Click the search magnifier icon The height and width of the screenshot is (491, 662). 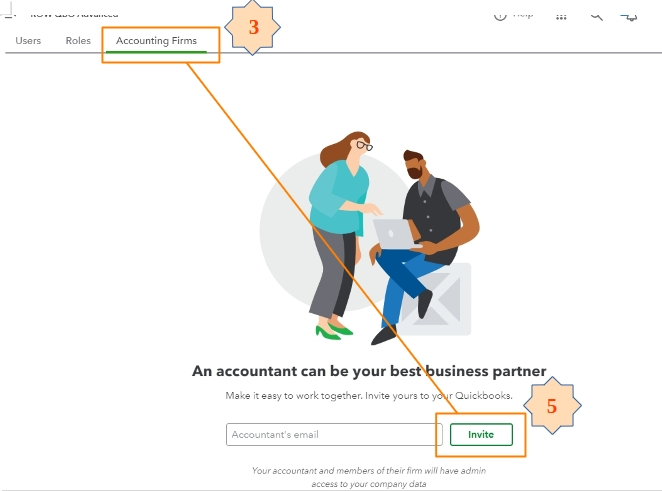(x=596, y=16)
